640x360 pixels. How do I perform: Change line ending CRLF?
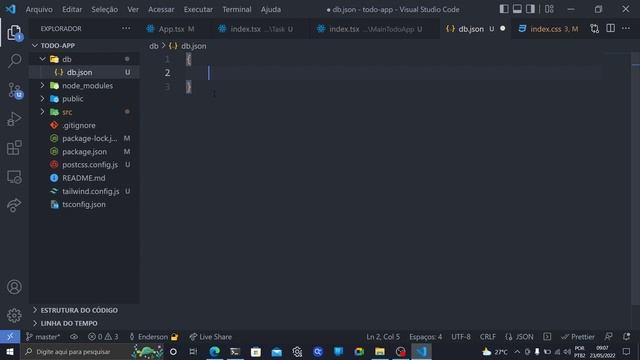point(488,337)
